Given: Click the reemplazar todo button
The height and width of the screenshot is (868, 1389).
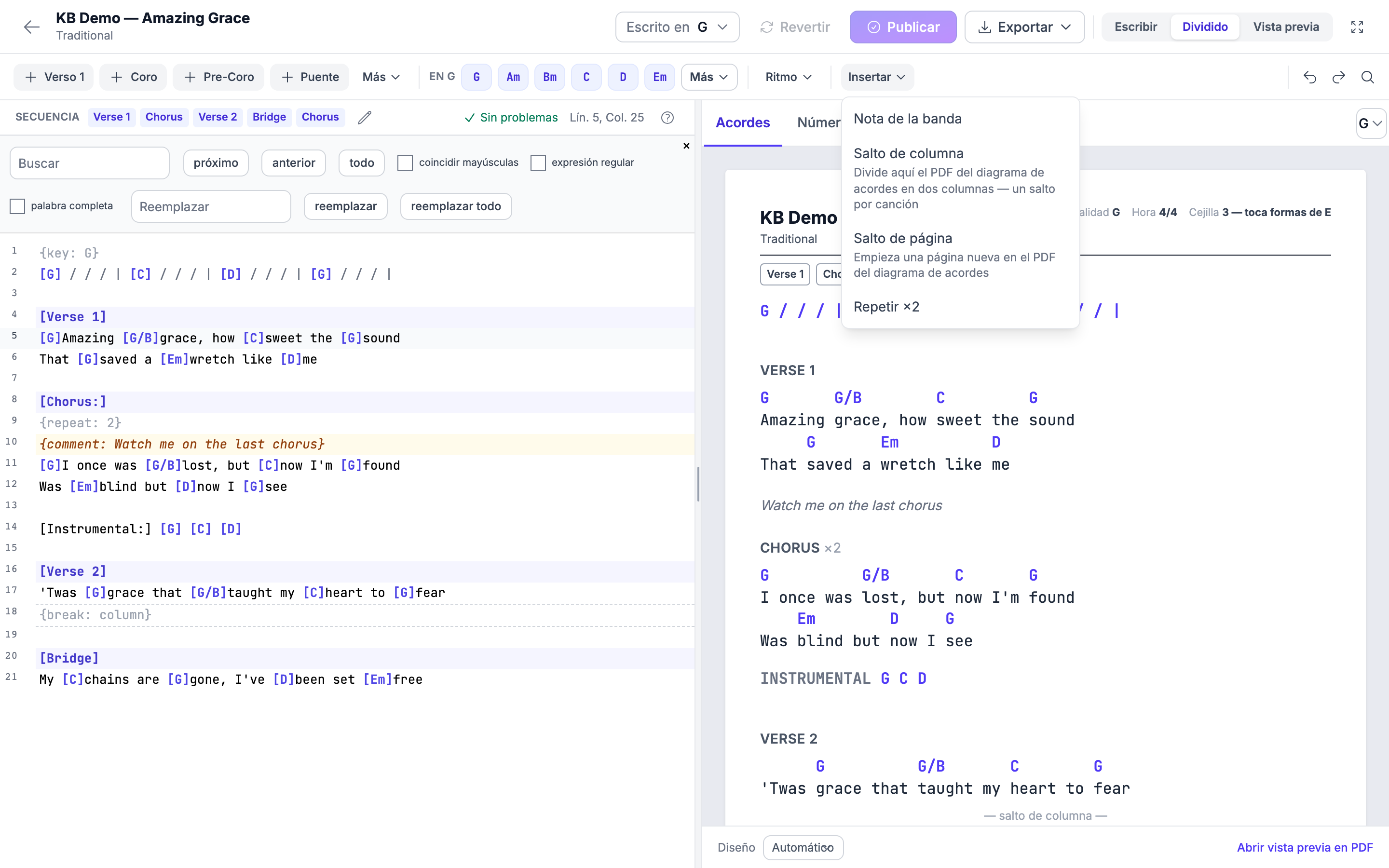Looking at the screenshot, I should pyautogui.click(x=456, y=206).
